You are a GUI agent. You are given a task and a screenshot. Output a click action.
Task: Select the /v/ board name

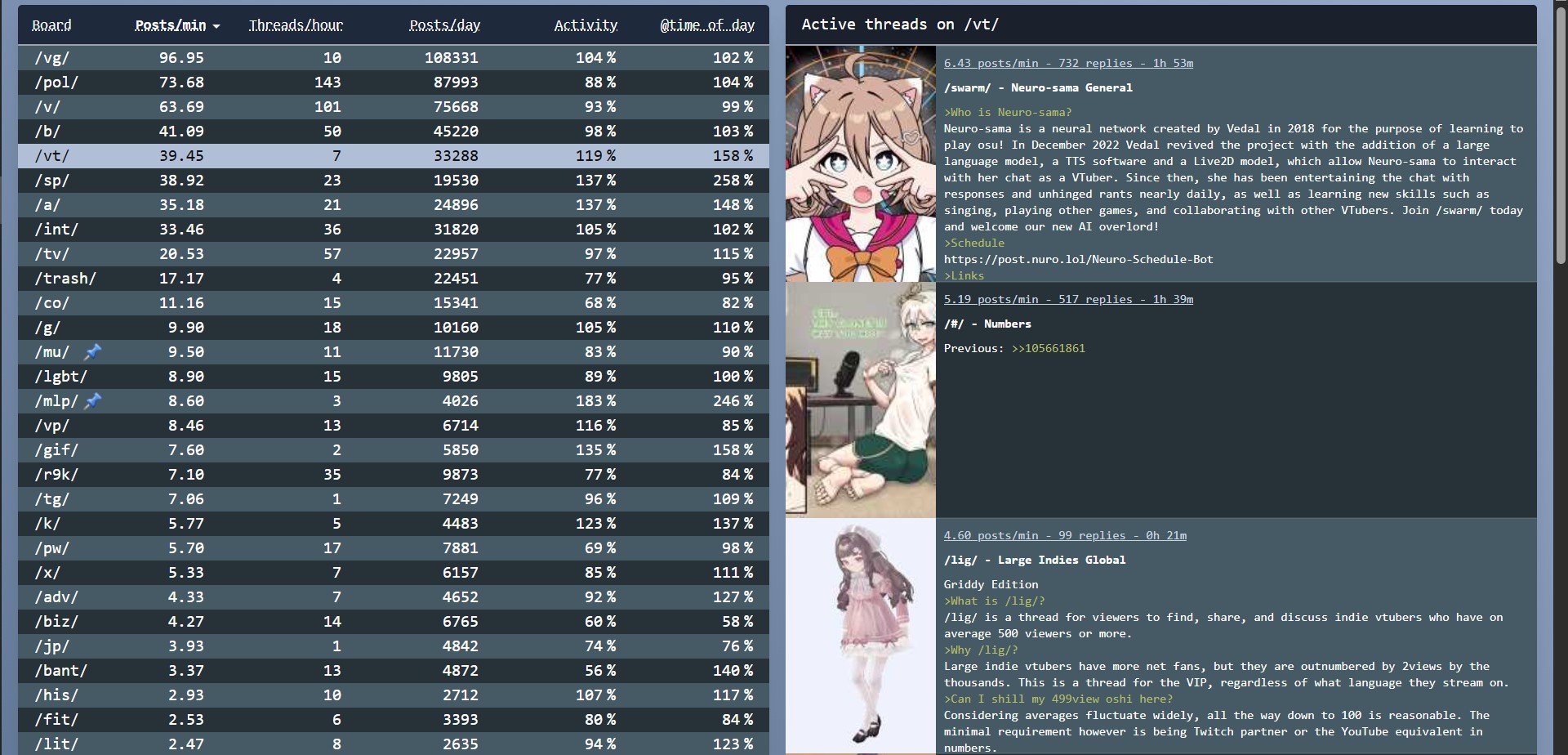click(x=47, y=107)
